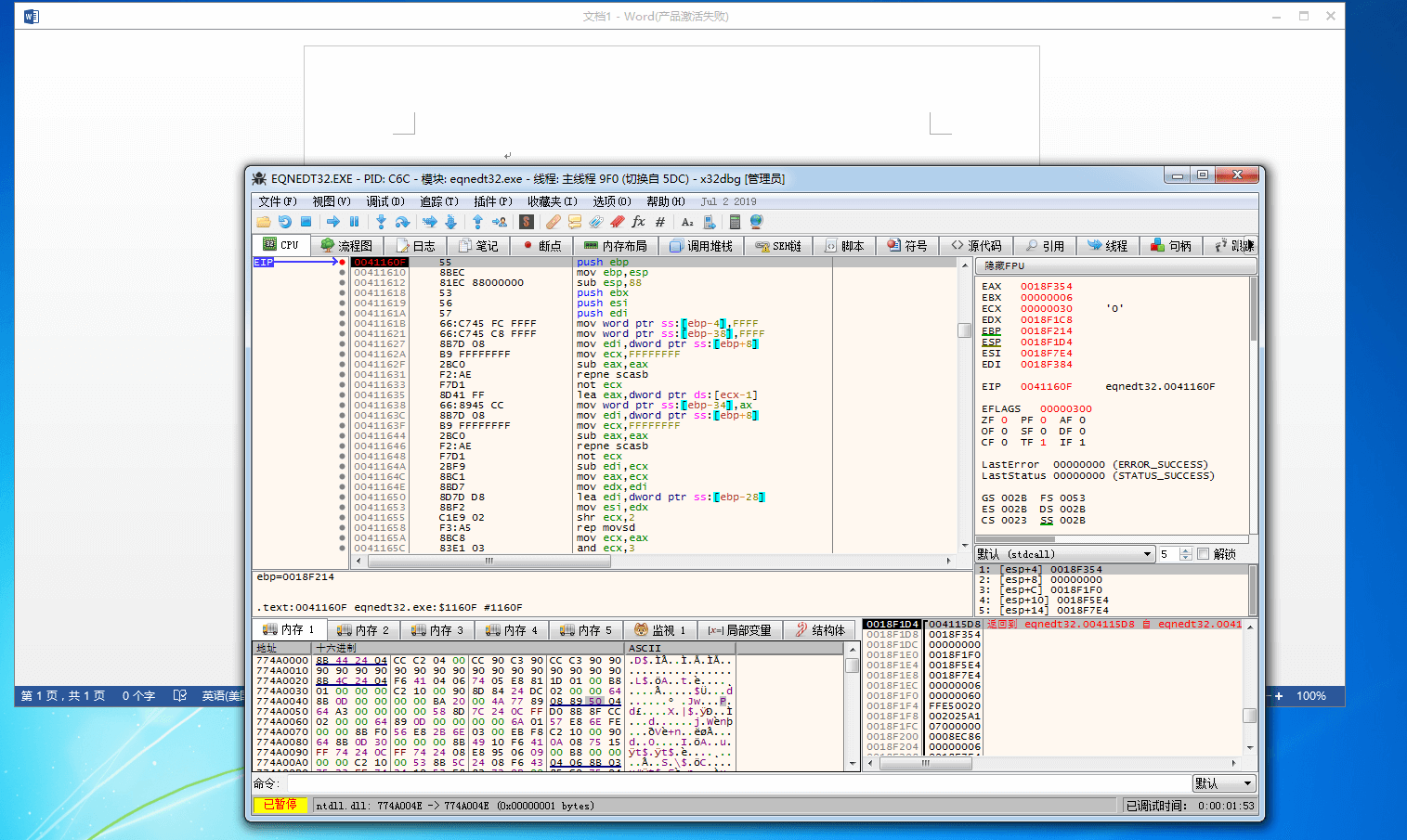This screenshot has width=1407, height=840.
Task: Open the 插件(P) menu
Action: [493, 201]
